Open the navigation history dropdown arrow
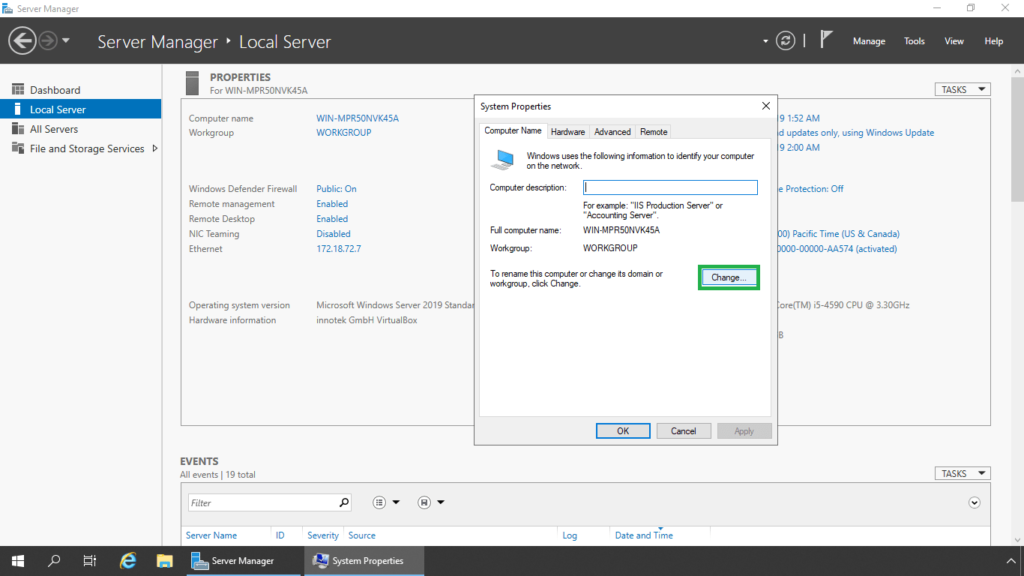Image resolution: width=1024 pixels, height=576 pixels. (66, 40)
